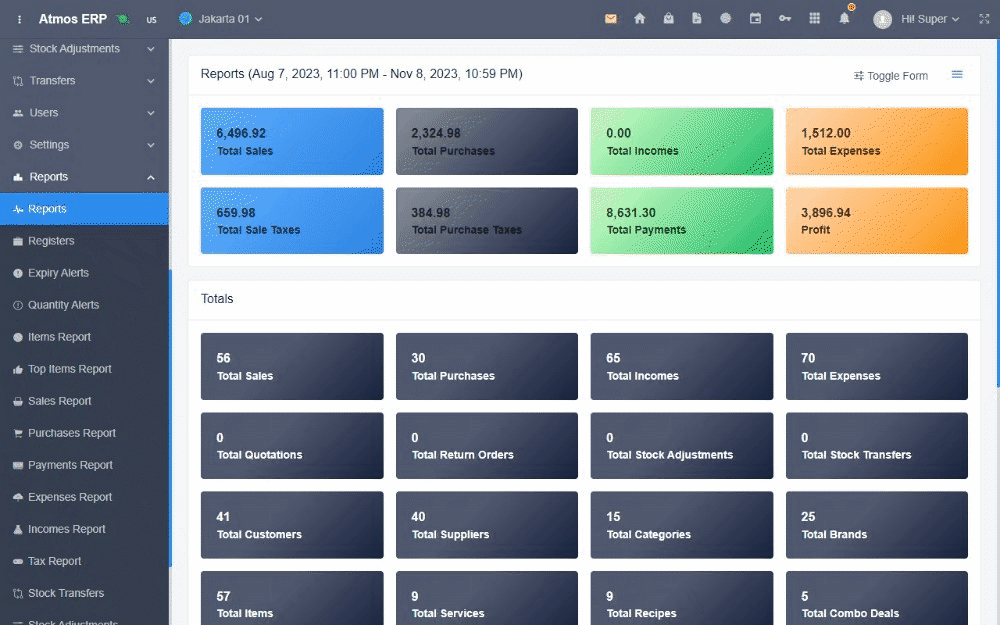
Task: Go to the home icon in top bar
Action: (640, 18)
